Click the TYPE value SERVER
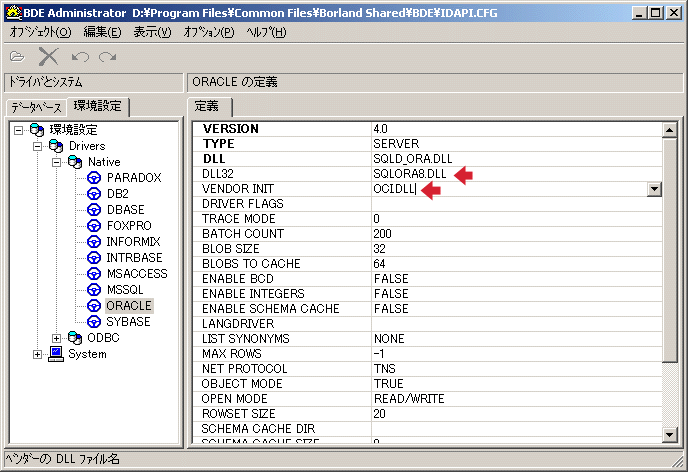 (x=396, y=144)
